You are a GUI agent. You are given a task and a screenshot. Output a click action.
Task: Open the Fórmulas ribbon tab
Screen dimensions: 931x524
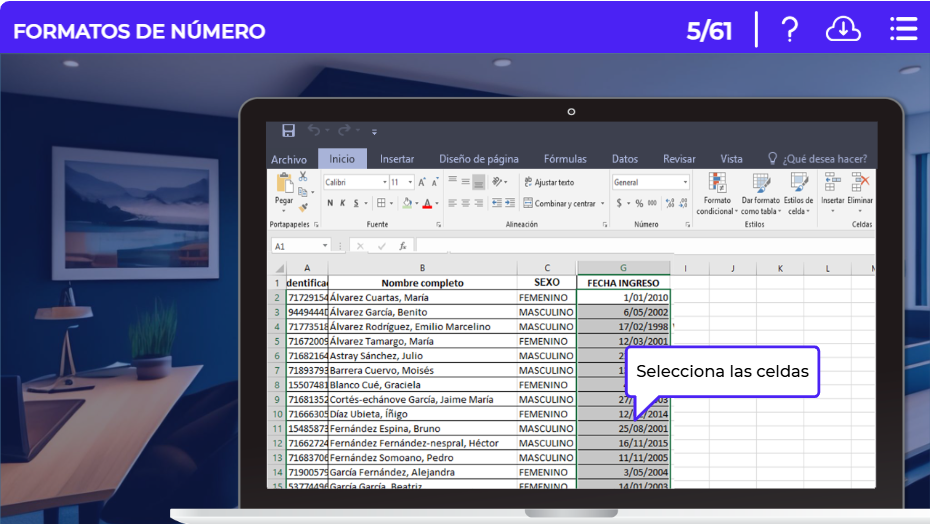565,159
